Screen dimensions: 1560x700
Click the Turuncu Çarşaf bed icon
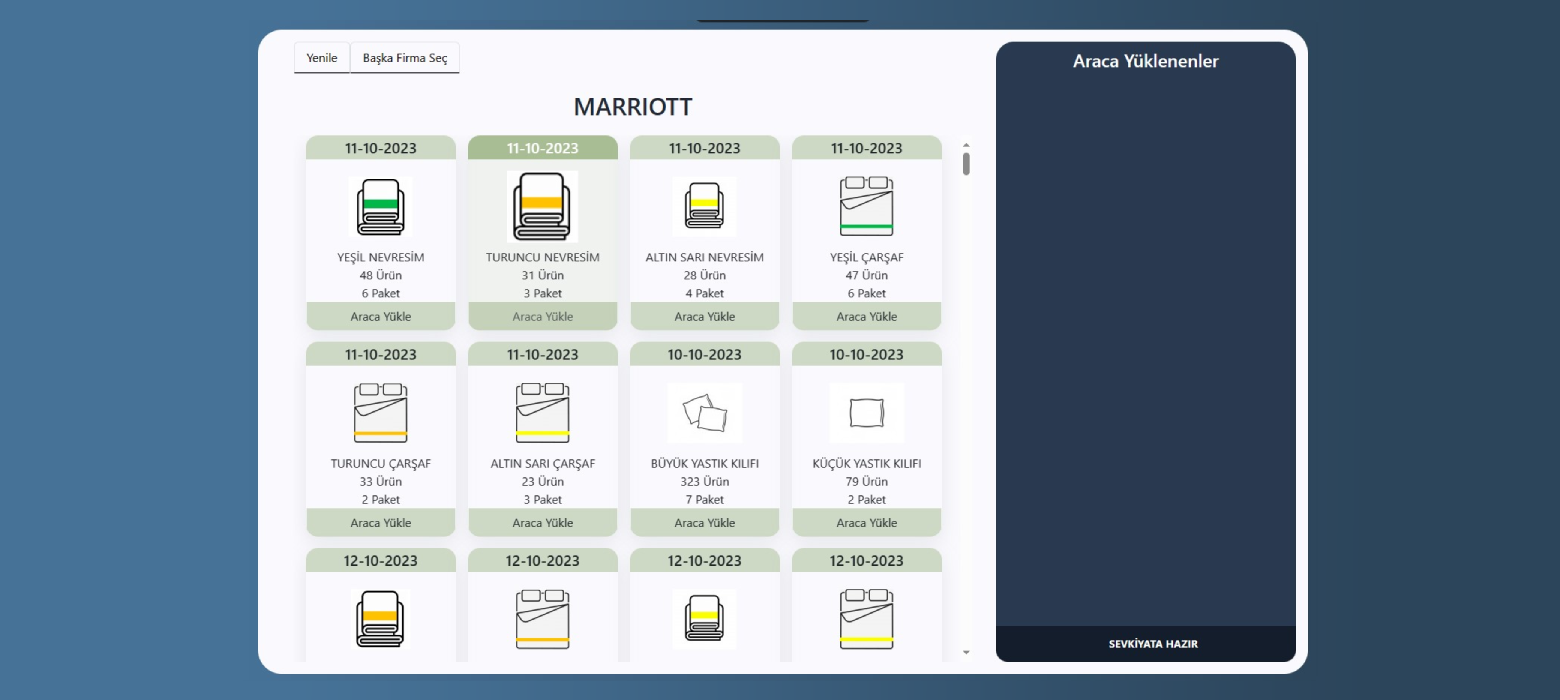pyautogui.click(x=380, y=413)
